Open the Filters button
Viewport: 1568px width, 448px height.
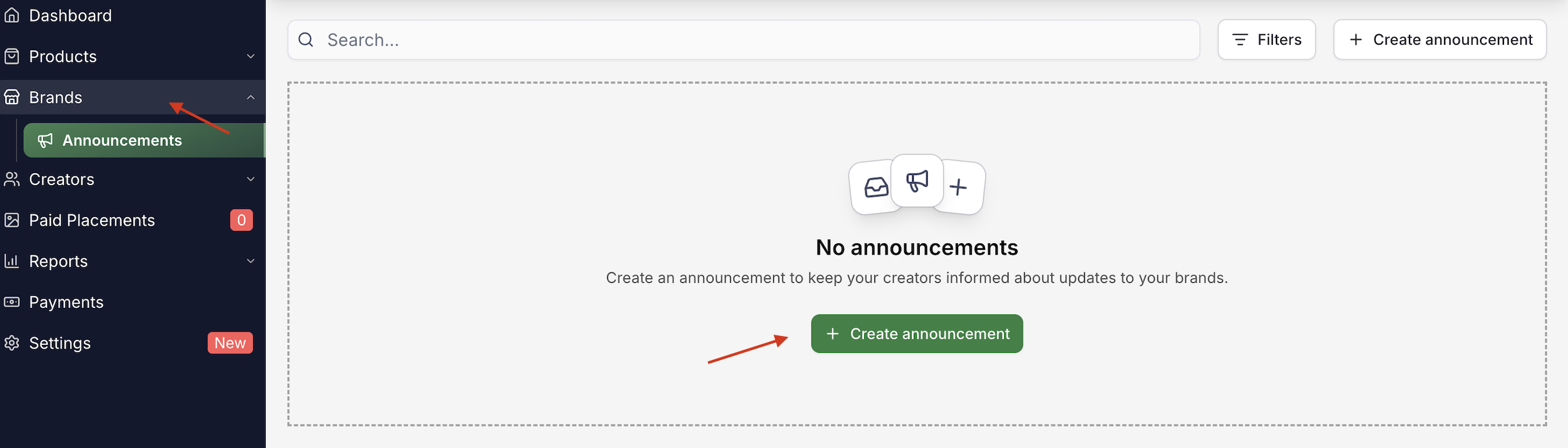tap(1266, 40)
